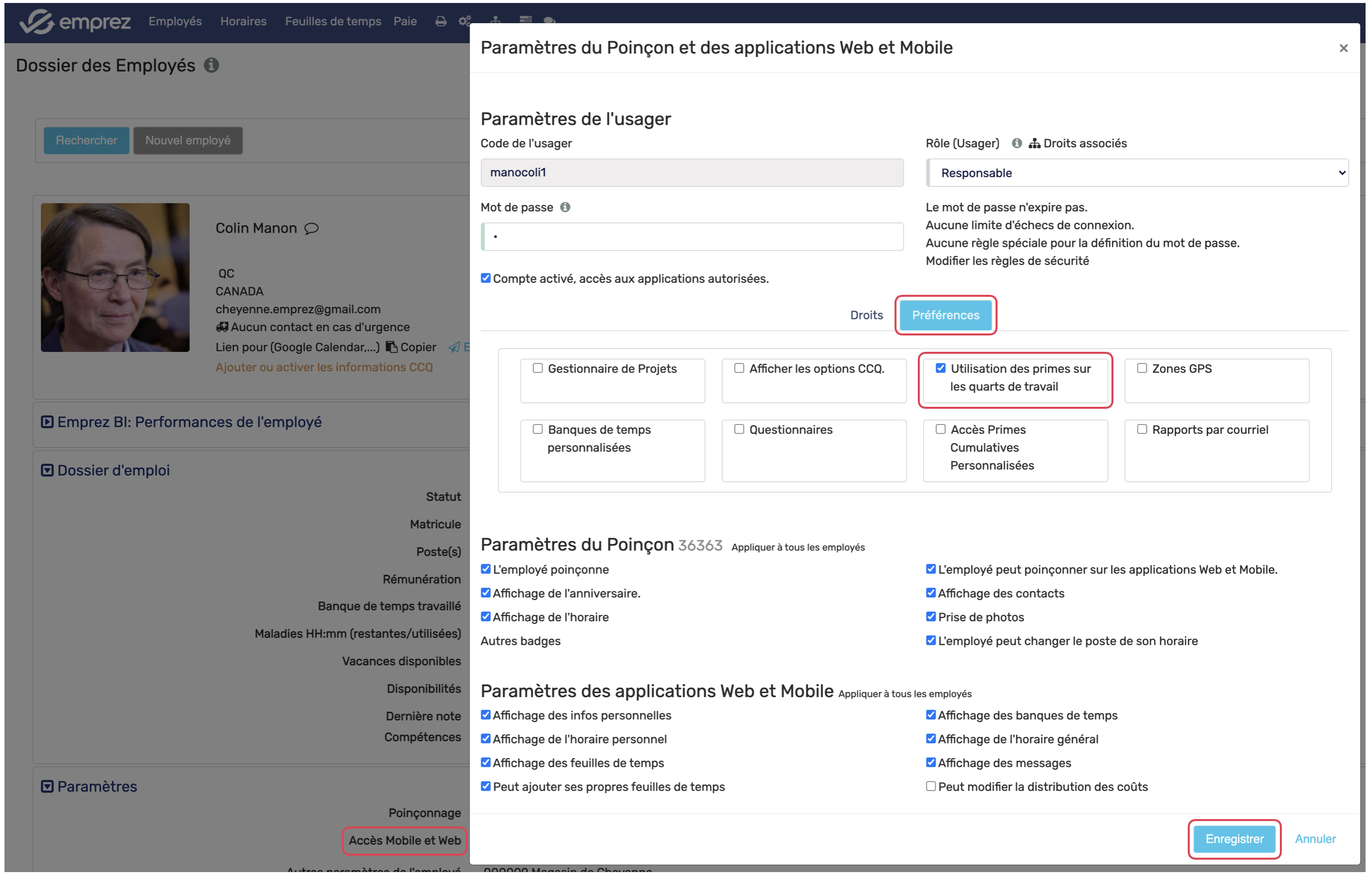Open the Rôle dropdown showing Responsable
1372x880 pixels.
pyautogui.click(x=1137, y=173)
